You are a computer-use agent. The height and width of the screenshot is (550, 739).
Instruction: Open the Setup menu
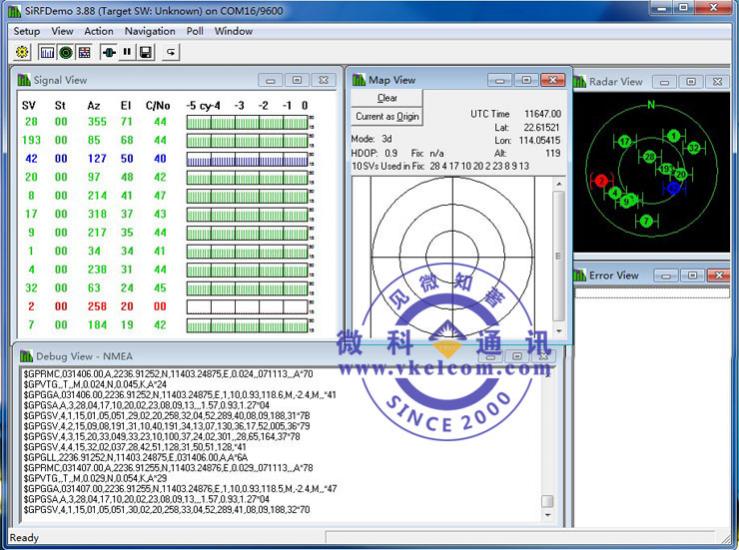(27, 31)
